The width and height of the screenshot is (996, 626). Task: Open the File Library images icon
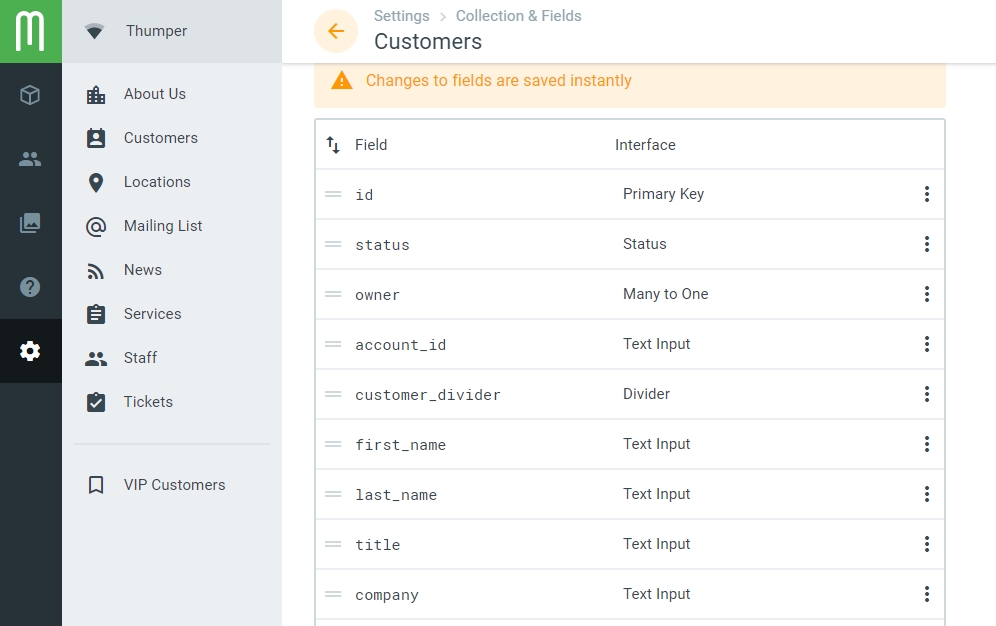[x=30, y=223]
